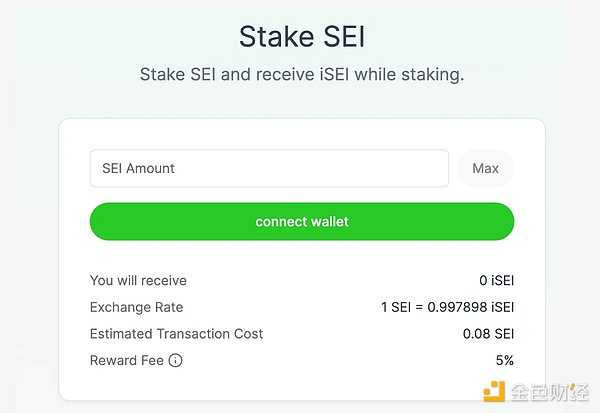Viewport: 600px width, 413px height.
Task: Click the green connect wallet button
Action: point(302,221)
